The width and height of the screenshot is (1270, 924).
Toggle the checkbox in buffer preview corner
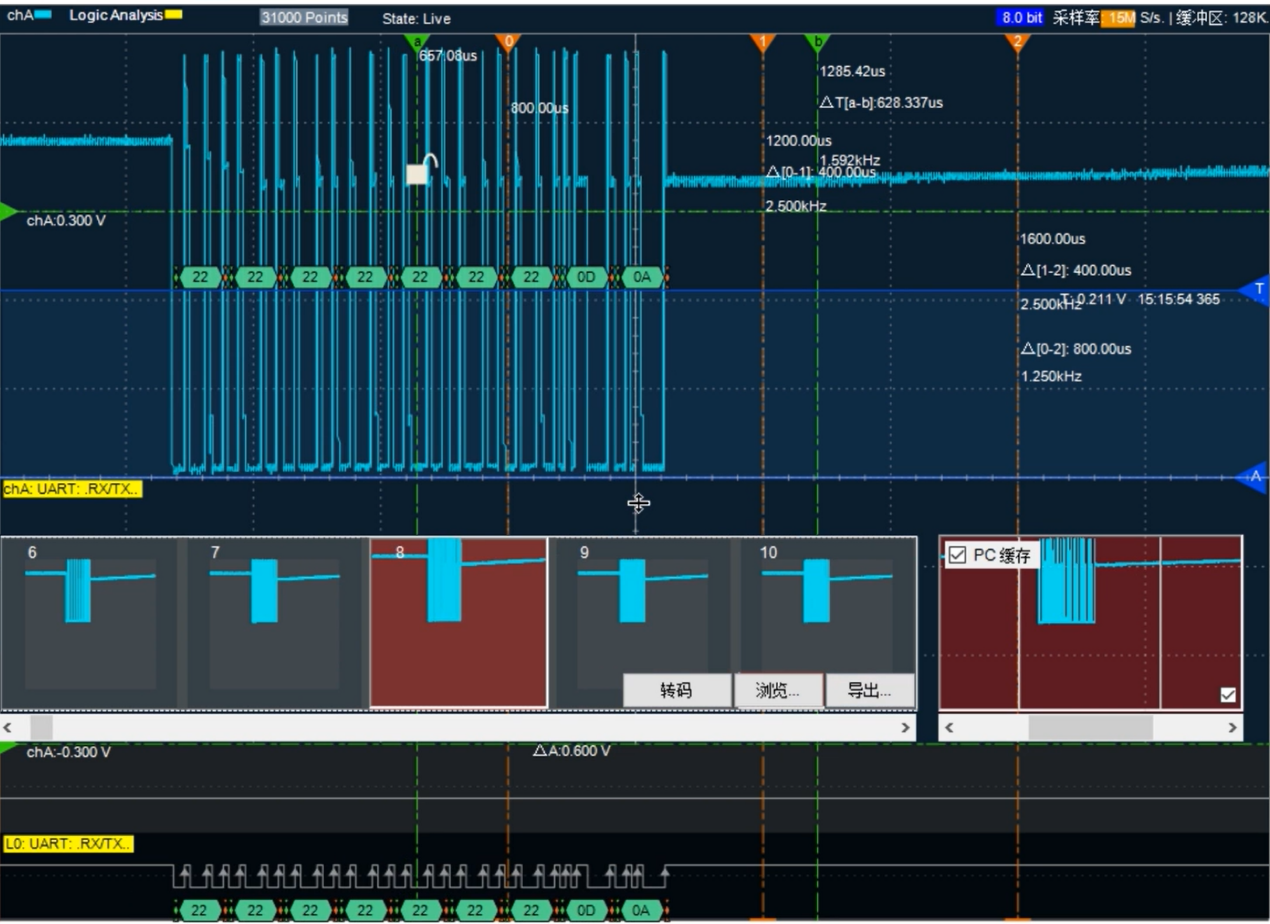point(1228,695)
